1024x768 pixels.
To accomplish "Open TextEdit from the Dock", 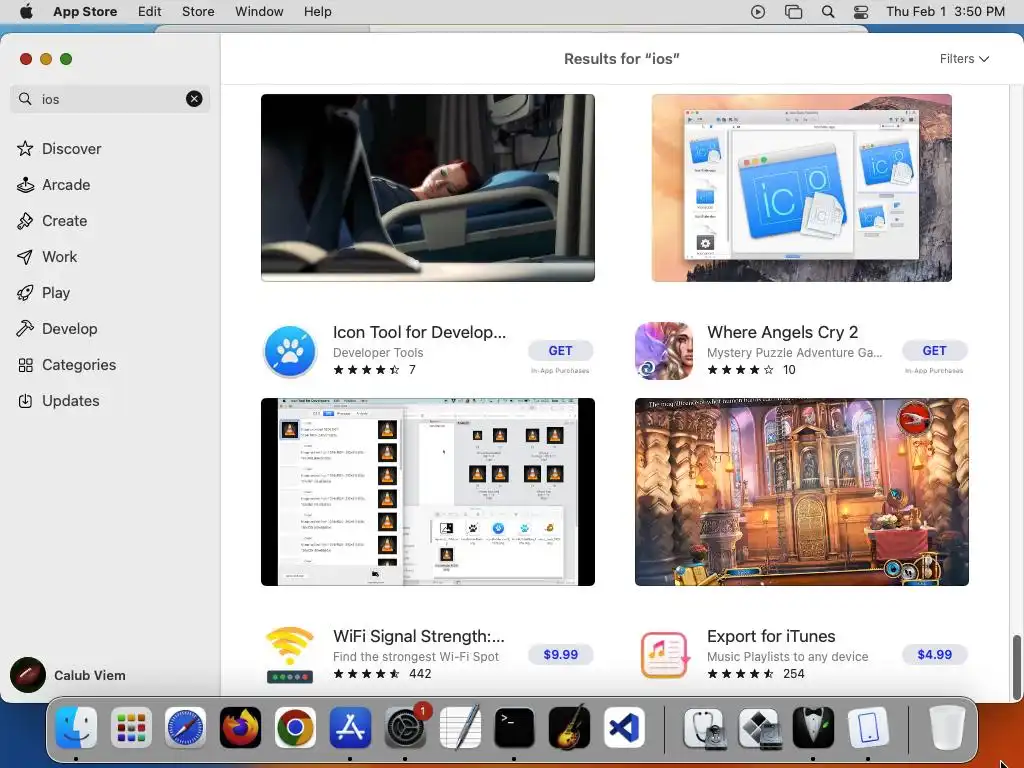I will [460, 728].
